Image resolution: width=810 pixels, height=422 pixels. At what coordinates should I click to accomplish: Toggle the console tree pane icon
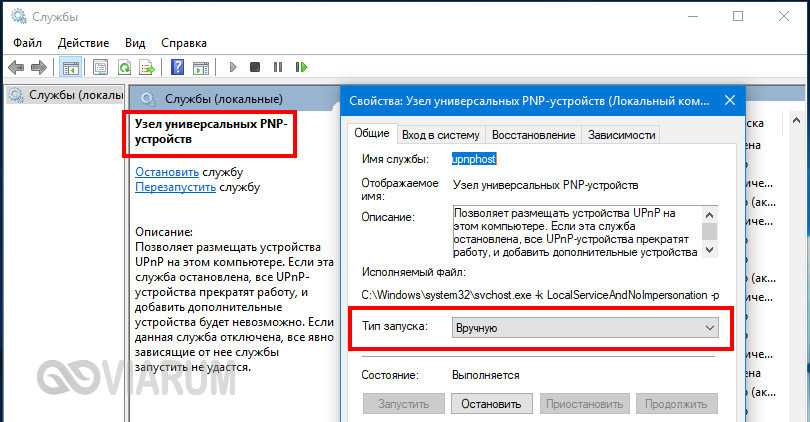70,67
